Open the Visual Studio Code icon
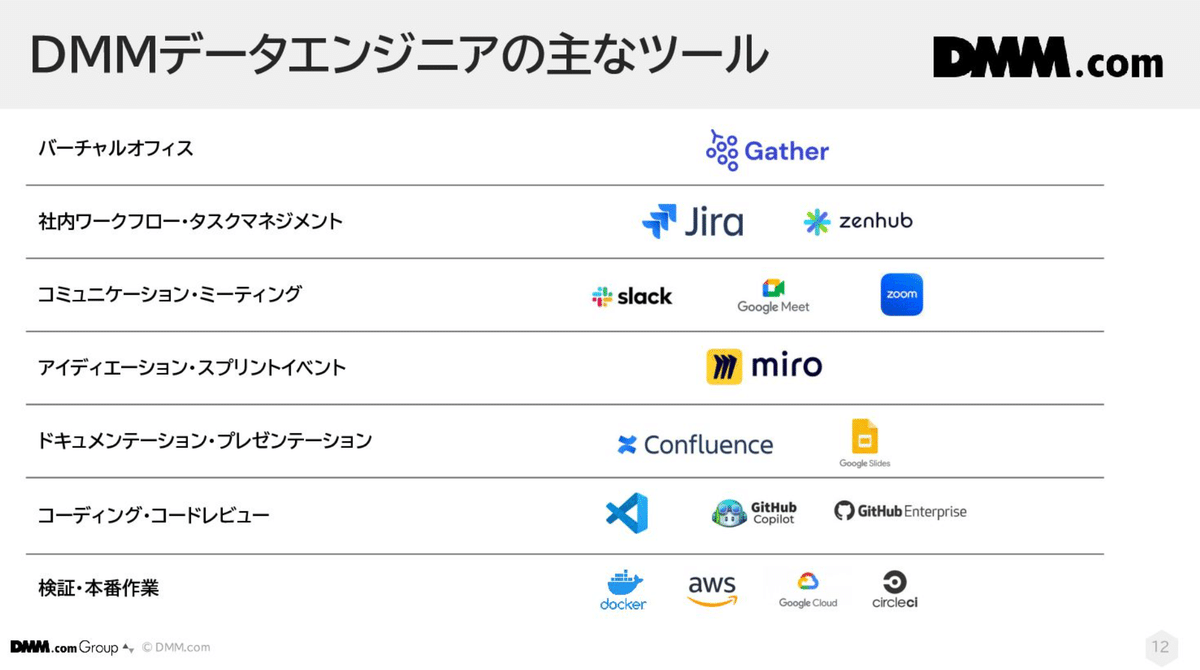The height and width of the screenshot is (670, 1200). (627, 512)
